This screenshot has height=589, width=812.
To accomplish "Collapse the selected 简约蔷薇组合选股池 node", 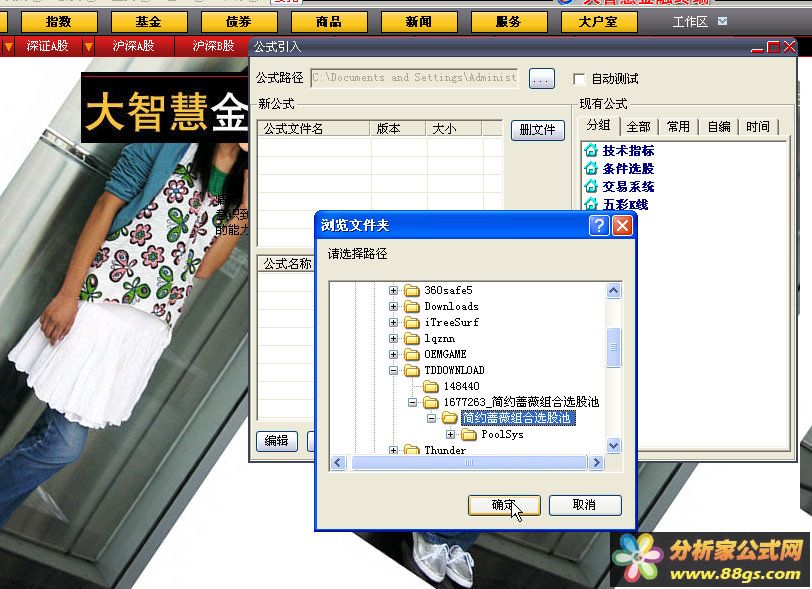I will (431, 418).
